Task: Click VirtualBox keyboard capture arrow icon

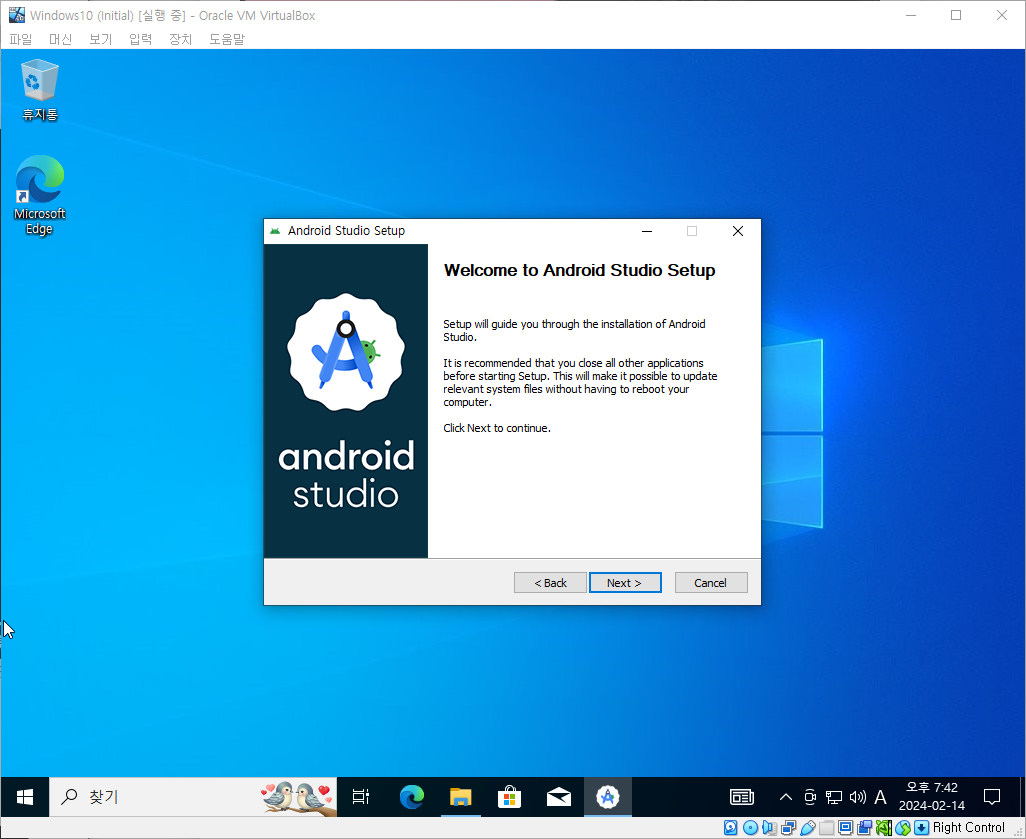Action: 921,827
